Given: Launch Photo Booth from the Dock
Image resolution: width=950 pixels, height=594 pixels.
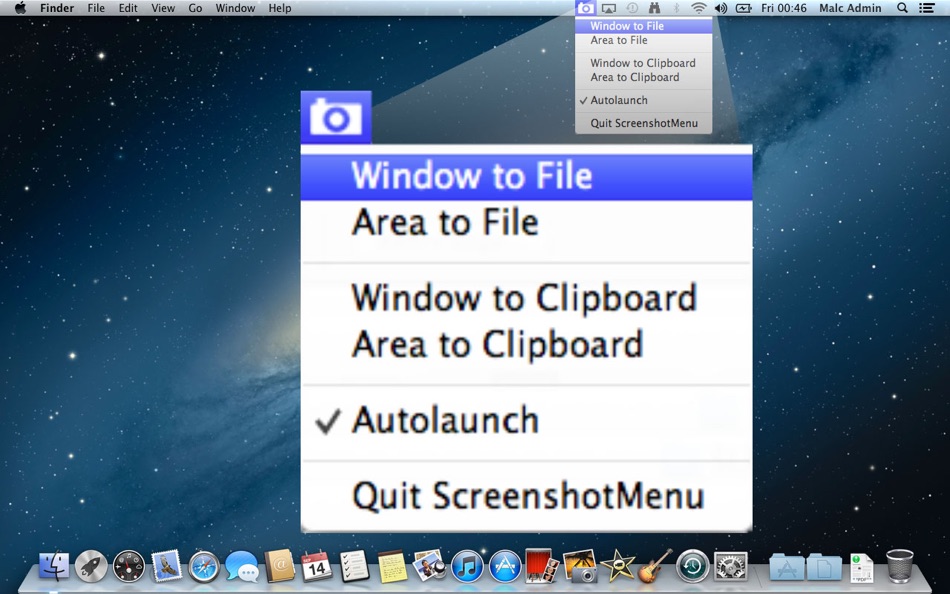Looking at the screenshot, I should coord(541,566).
